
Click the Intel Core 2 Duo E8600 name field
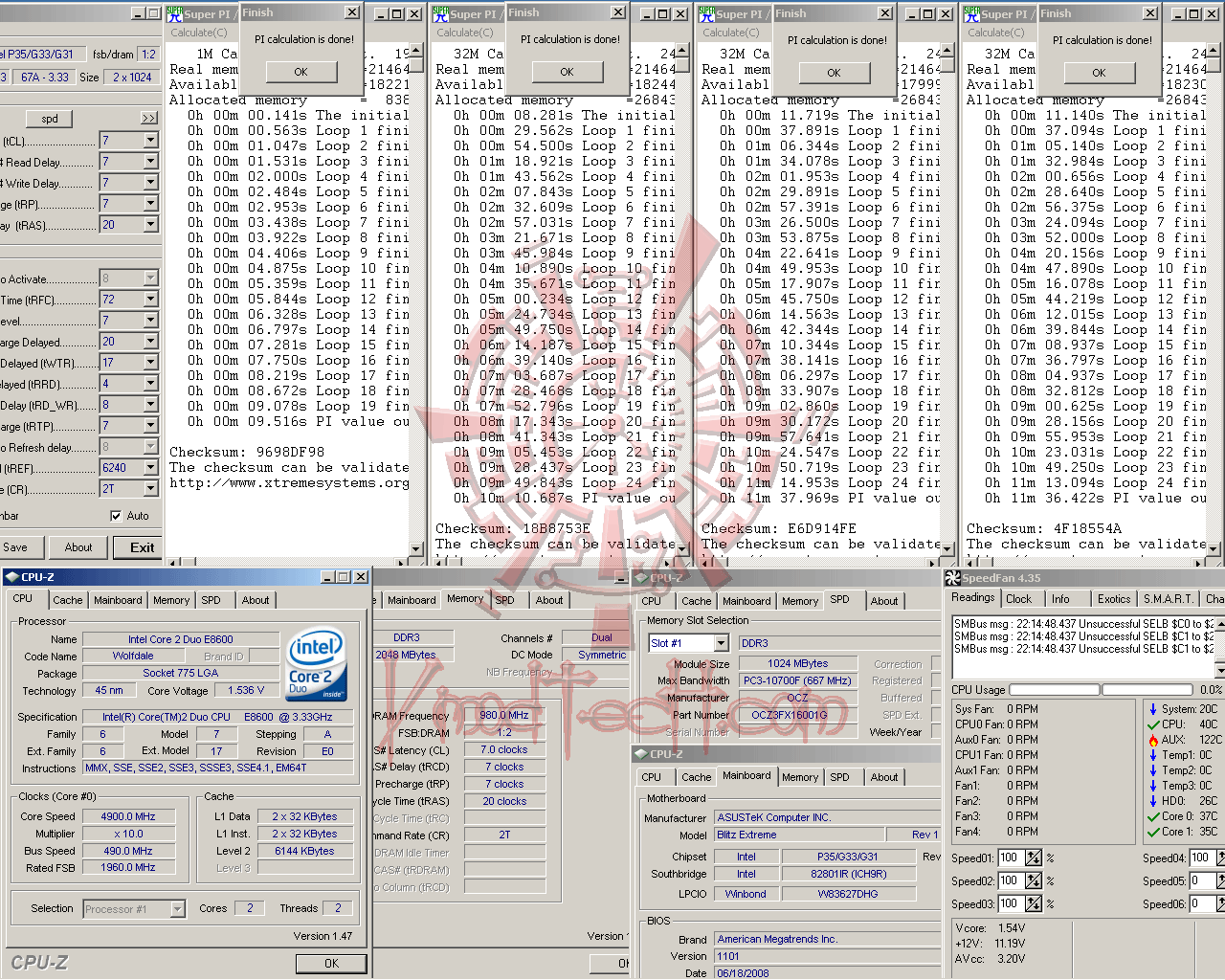181,639
